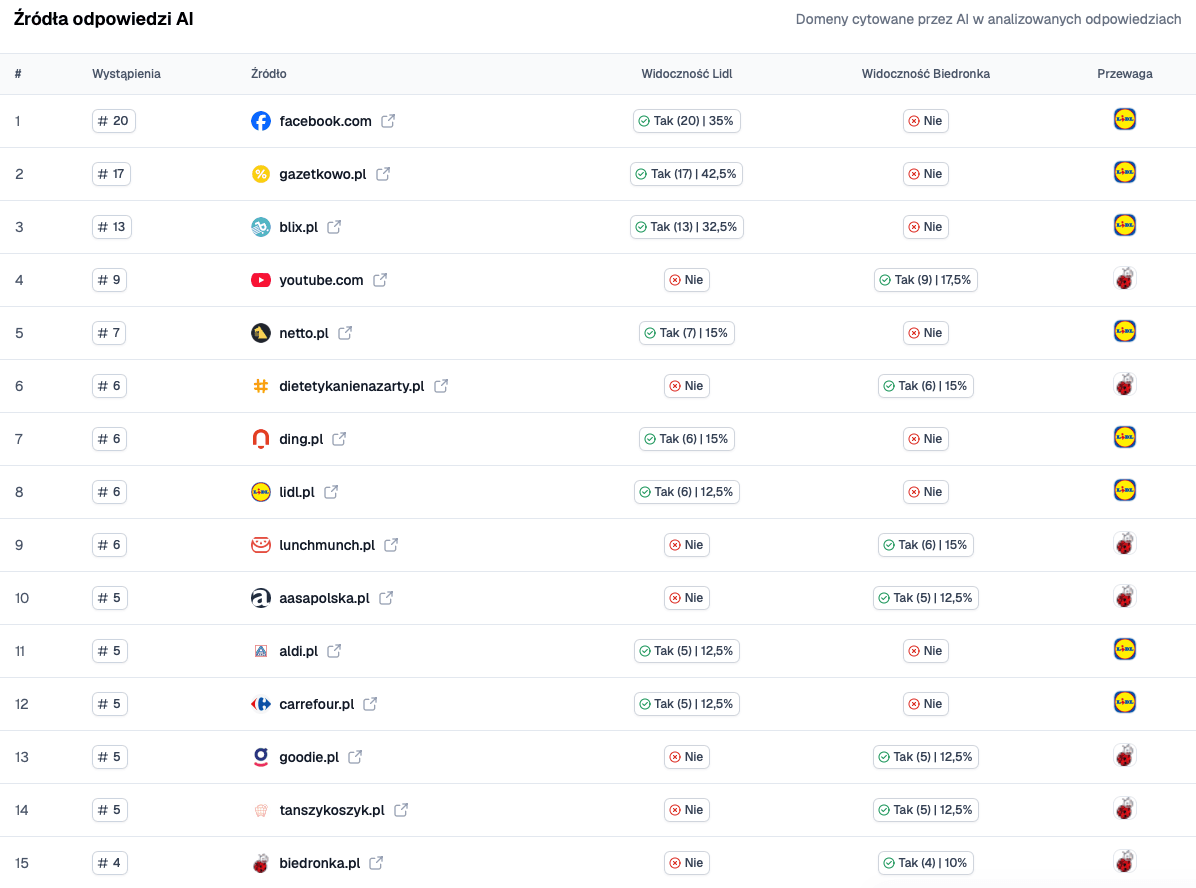1196x888 pixels.
Task: Click the gazetkowo.pl percent favicon
Action: (261, 174)
